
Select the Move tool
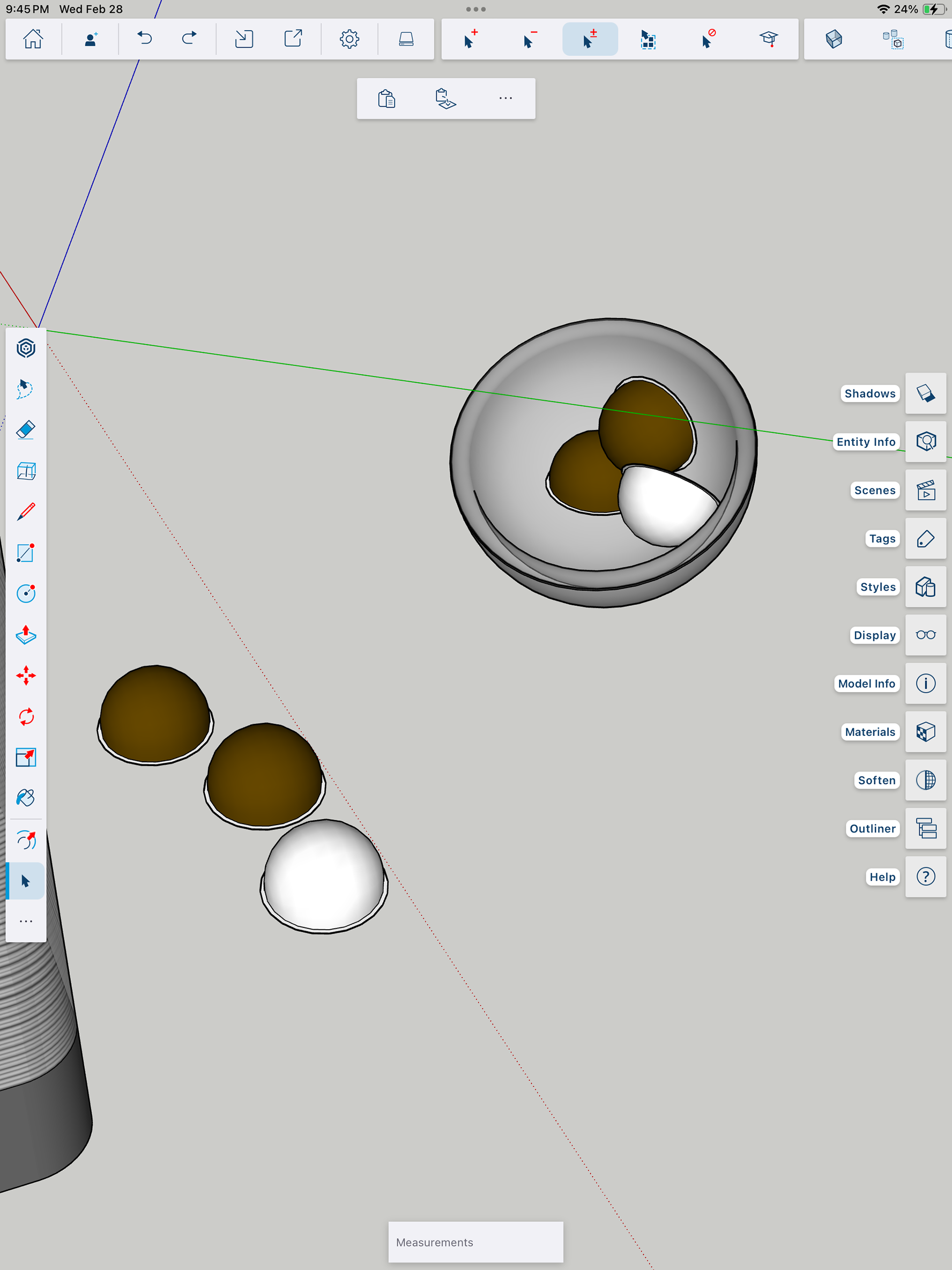(26, 676)
